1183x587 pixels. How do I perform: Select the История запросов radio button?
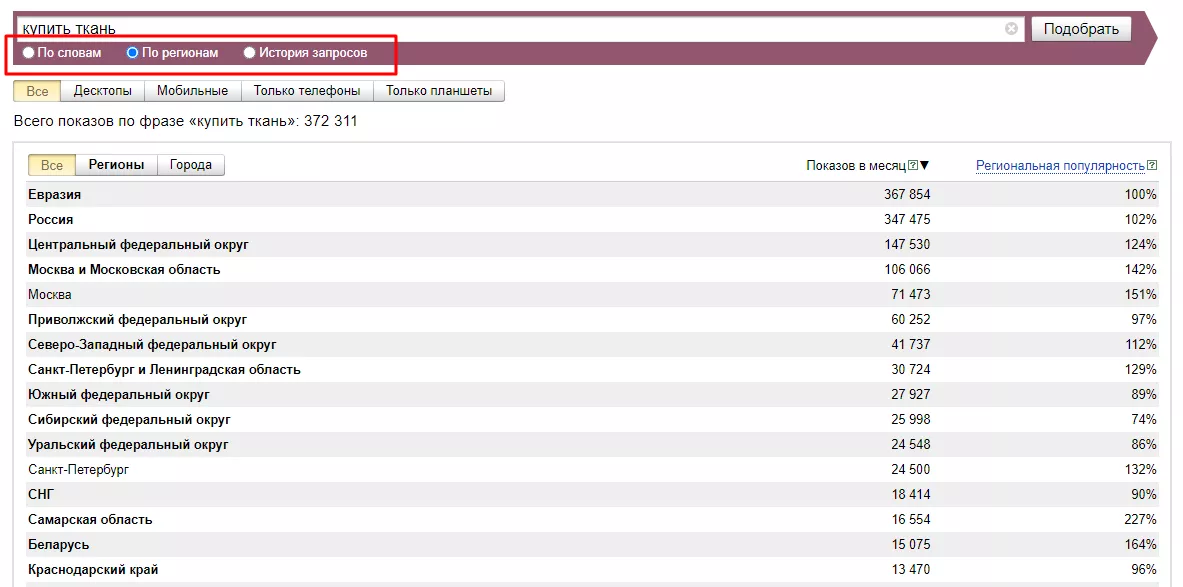tap(250, 53)
